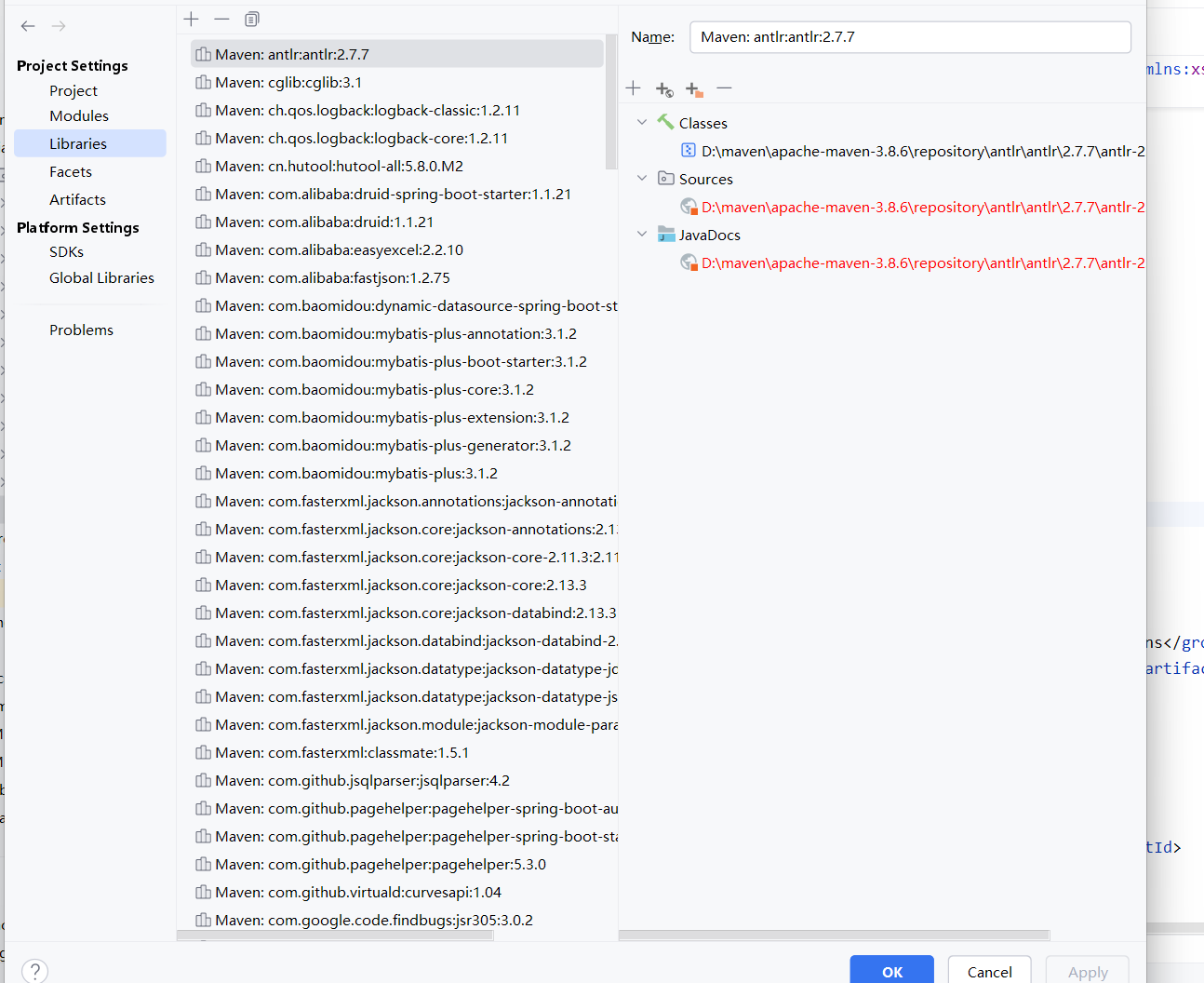
Task: Open Global Libraries page
Action: pyautogui.click(x=101, y=277)
